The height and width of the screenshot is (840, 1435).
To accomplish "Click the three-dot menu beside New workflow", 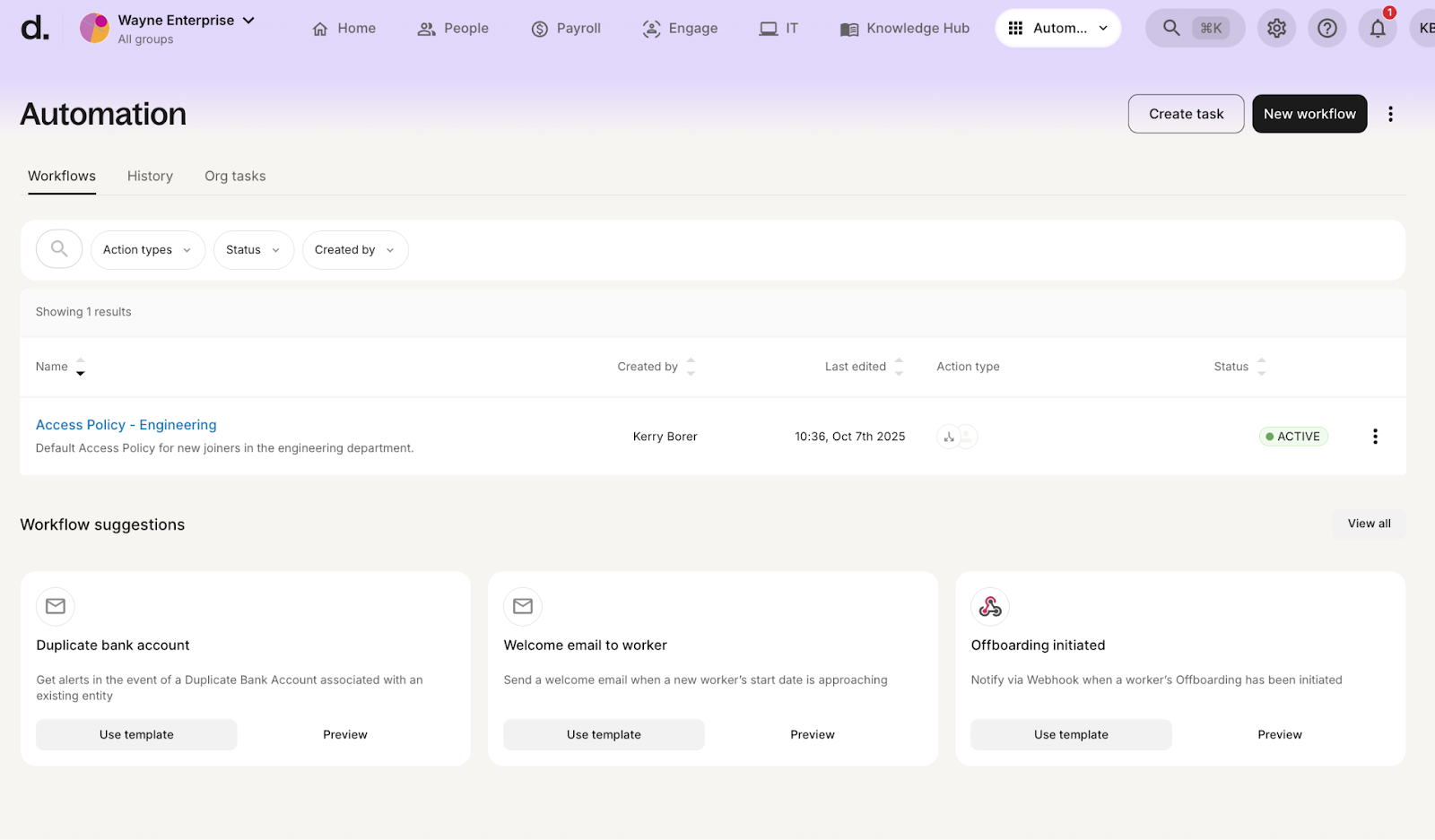I will coord(1390,114).
